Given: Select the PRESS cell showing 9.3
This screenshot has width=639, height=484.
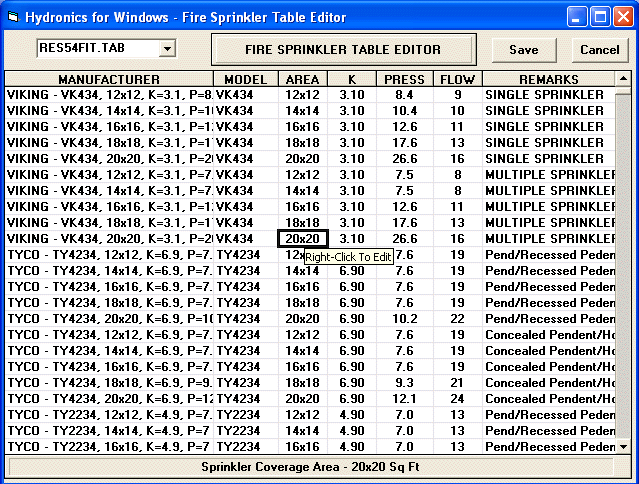Looking at the screenshot, I should tap(404, 383).
